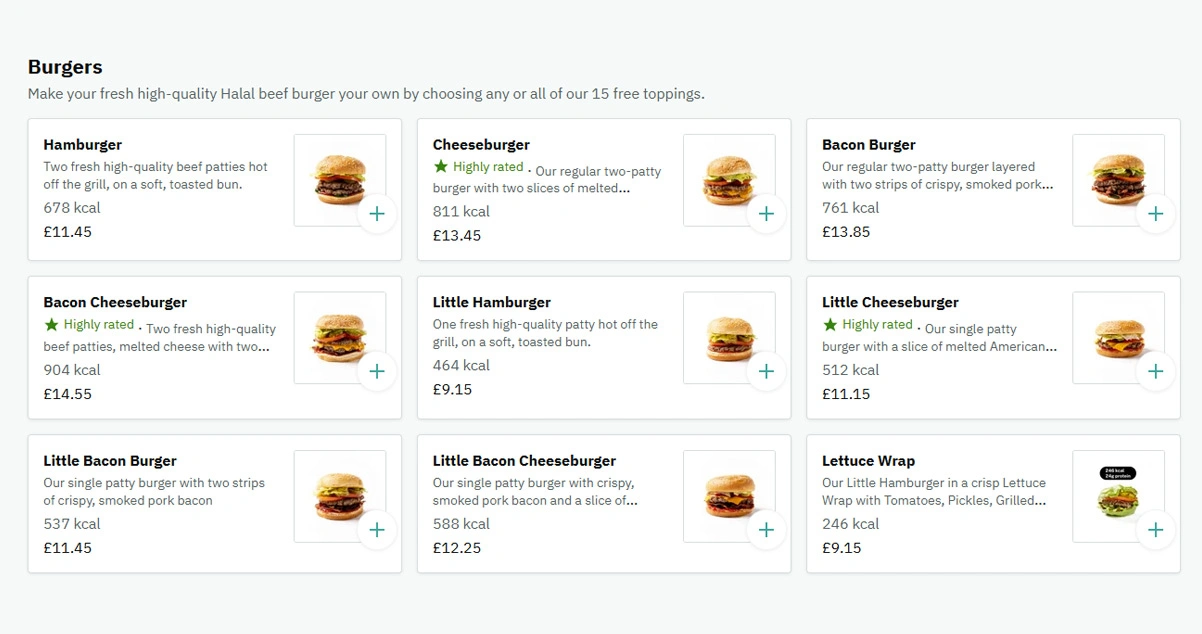The width and height of the screenshot is (1202, 634).
Task: Click the Little Bacon Burger description text
Action: click(x=154, y=491)
